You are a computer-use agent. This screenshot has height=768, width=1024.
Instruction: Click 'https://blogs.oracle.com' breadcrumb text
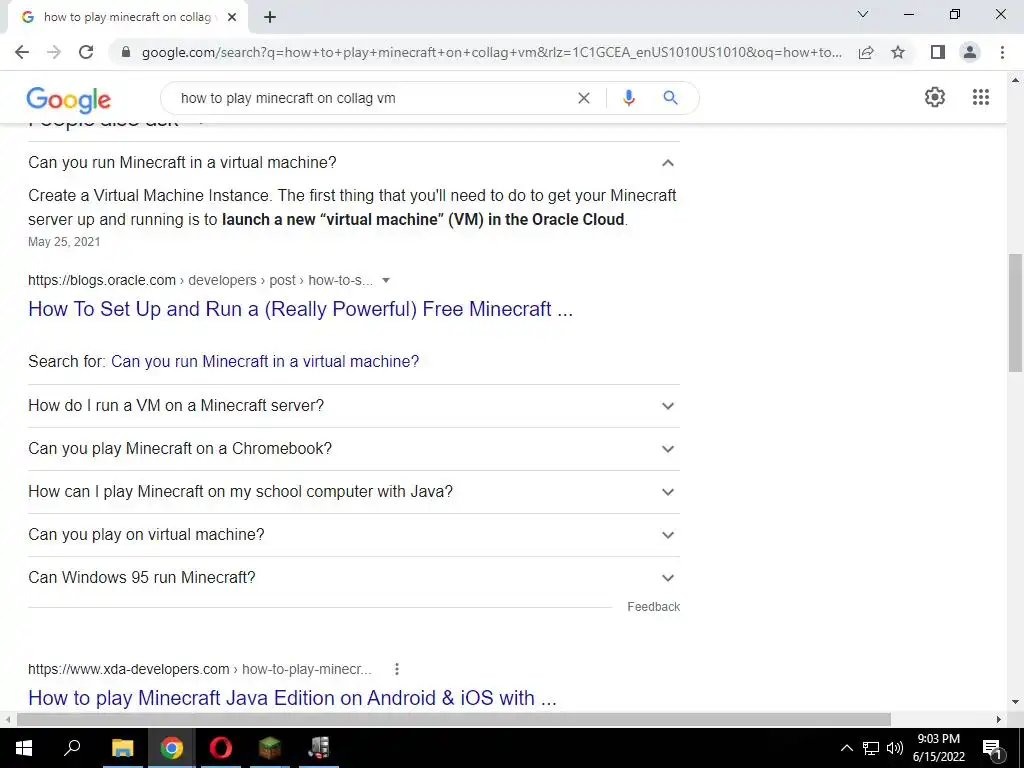(102, 281)
